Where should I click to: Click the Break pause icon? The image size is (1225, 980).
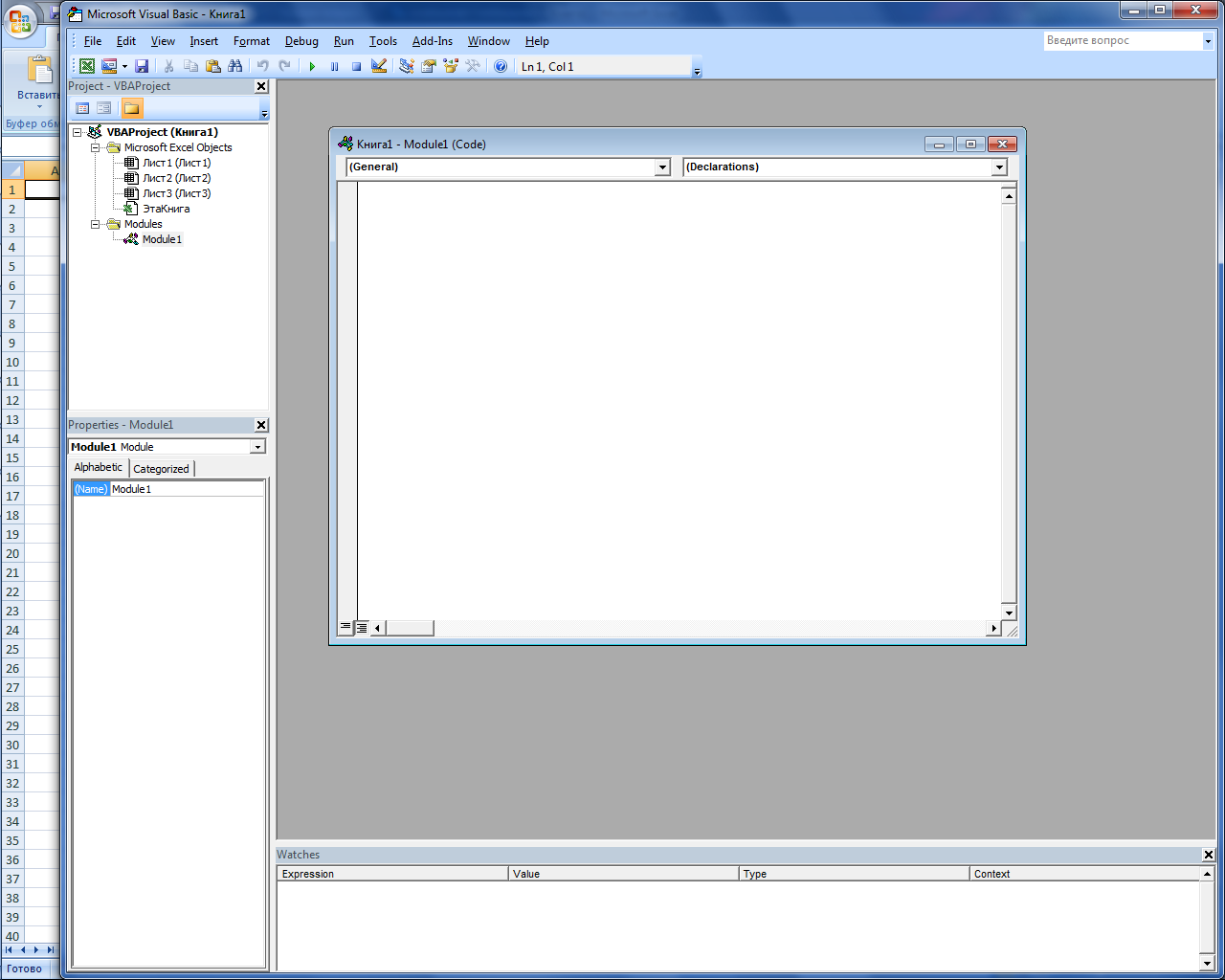(x=334, y=66)
